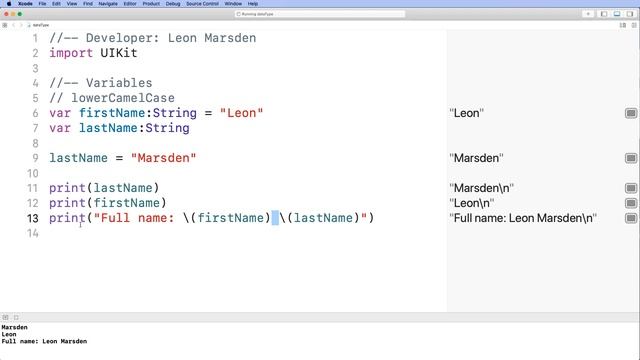Click the "Marsden" string literal on line 9
The image size is (640, 360).
(164, 158)
